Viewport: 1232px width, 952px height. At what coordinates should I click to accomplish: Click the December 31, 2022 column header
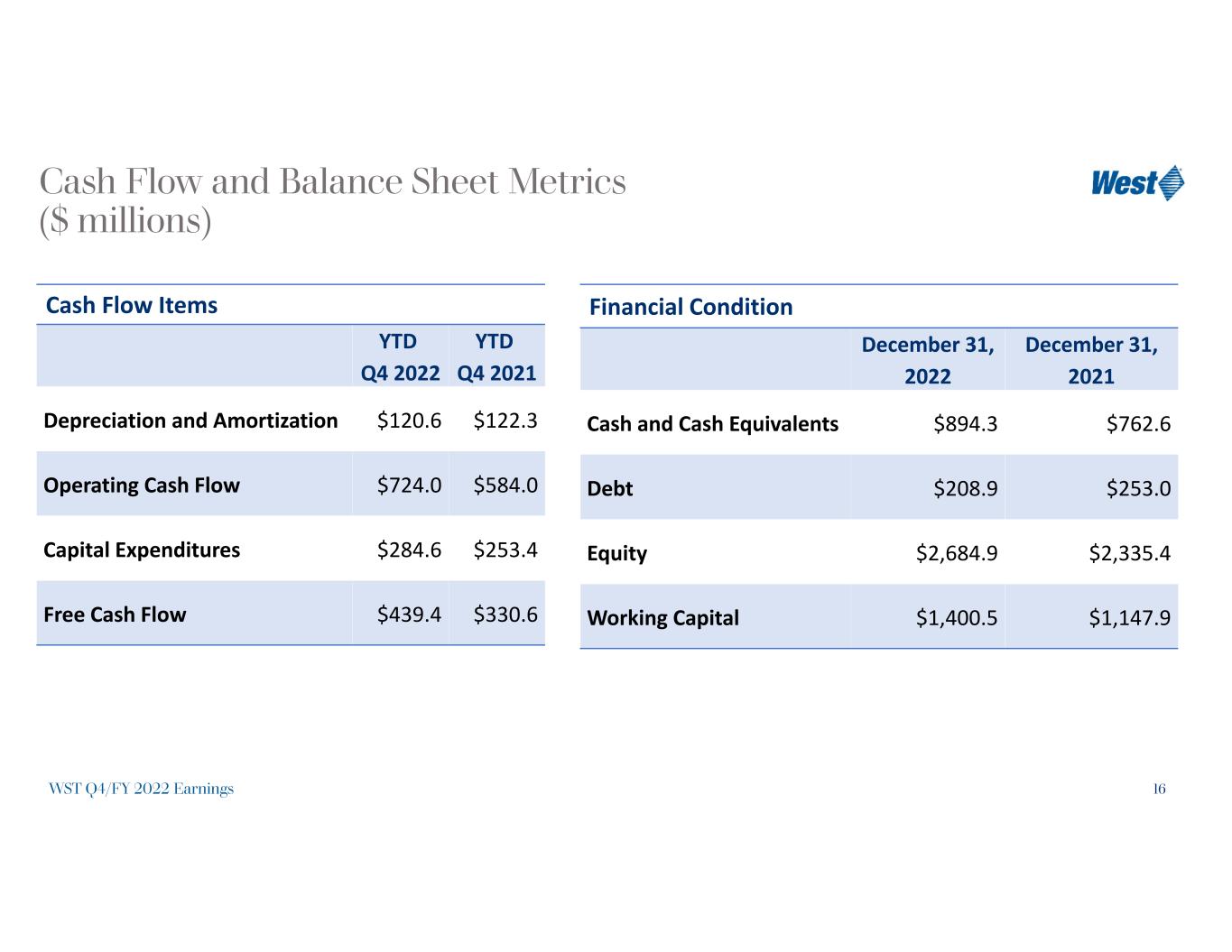[x=927, y=360]
